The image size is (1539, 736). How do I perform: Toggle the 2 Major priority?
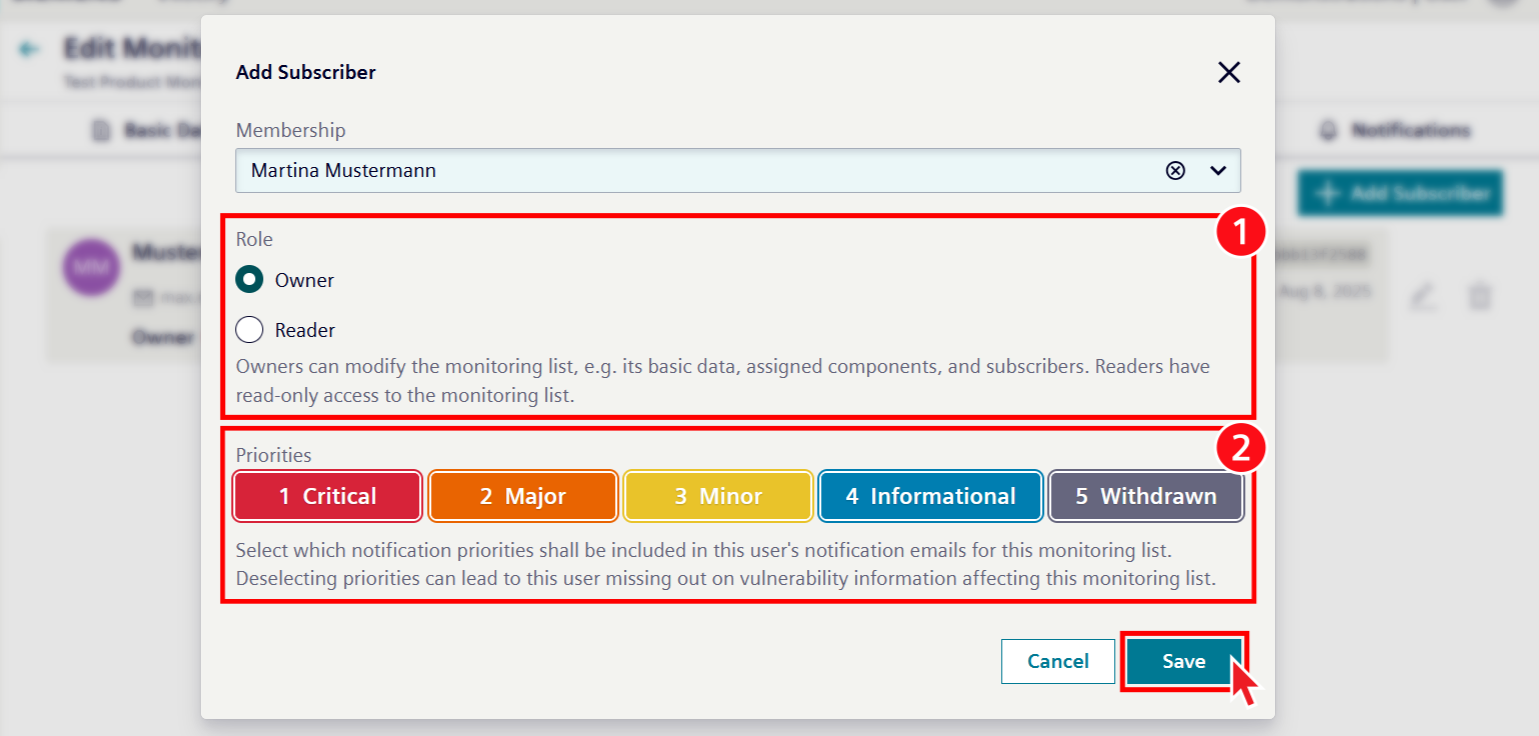coord(522,496)
